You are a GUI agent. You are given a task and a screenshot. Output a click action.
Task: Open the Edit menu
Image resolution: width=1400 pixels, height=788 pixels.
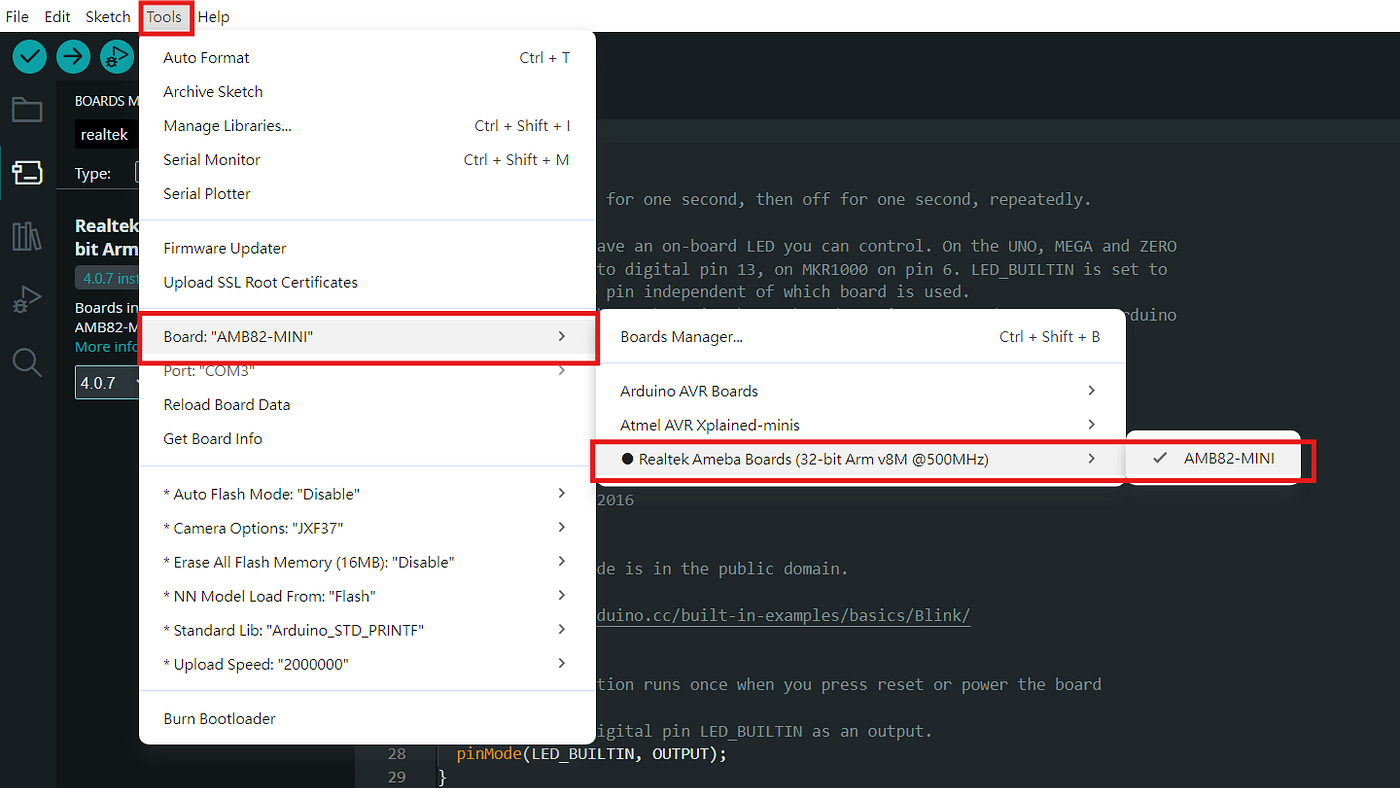(57, 16)
